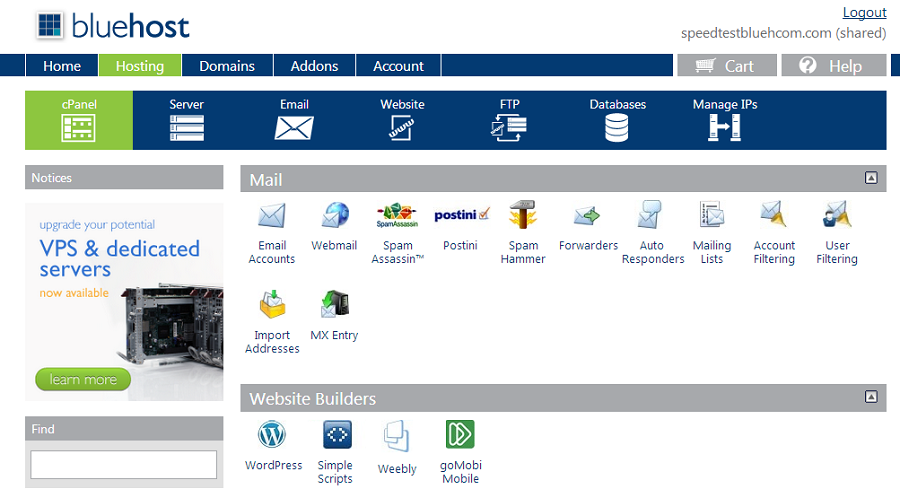This screenshot has height=489, width=900.
Task: Open Spam Assassin settings
Action: pyautogui.click(x=397, y=232)
